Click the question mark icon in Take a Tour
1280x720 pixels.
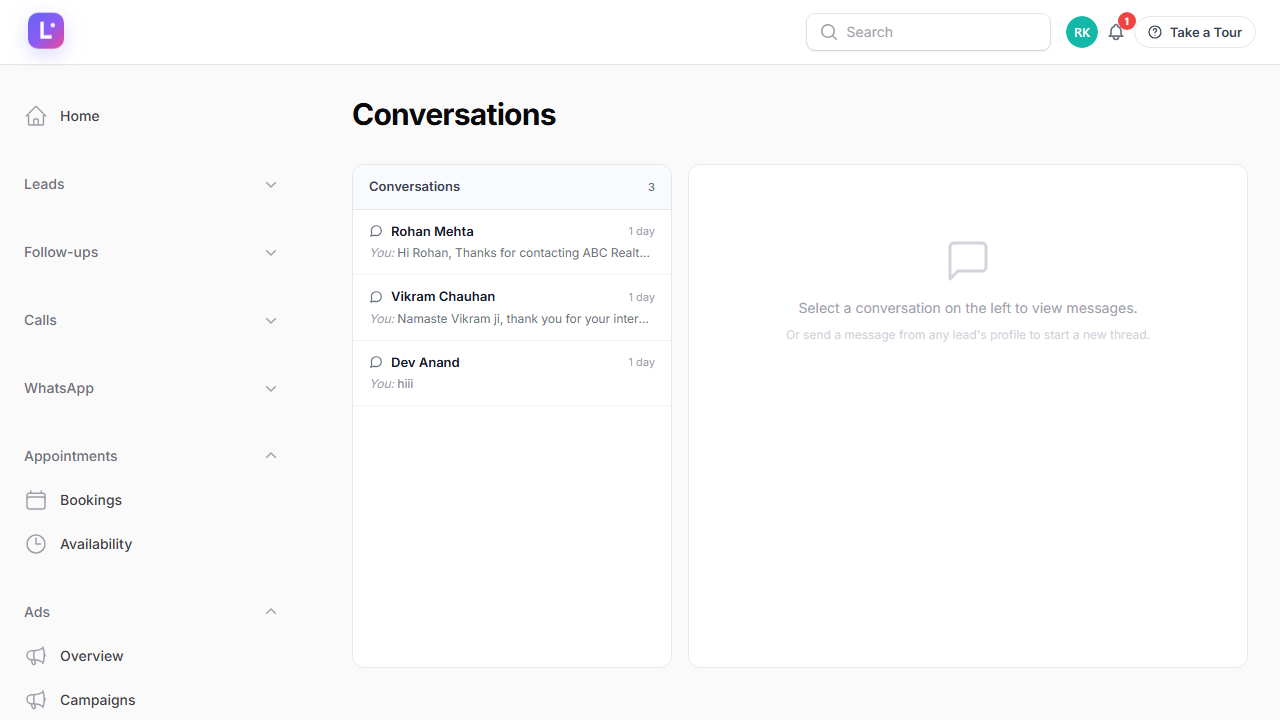1155,32
